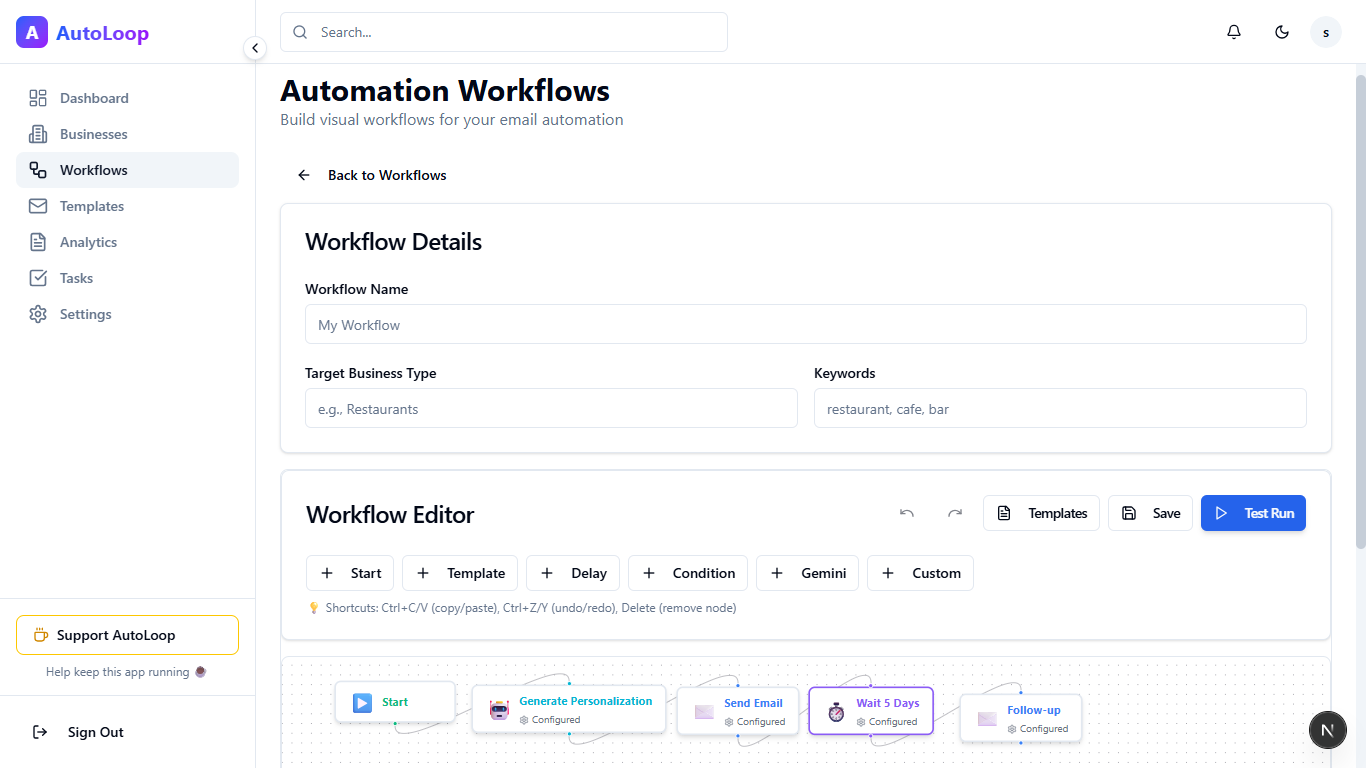
Task: Open the notification bell
Action: click(x=1233, y=31)
